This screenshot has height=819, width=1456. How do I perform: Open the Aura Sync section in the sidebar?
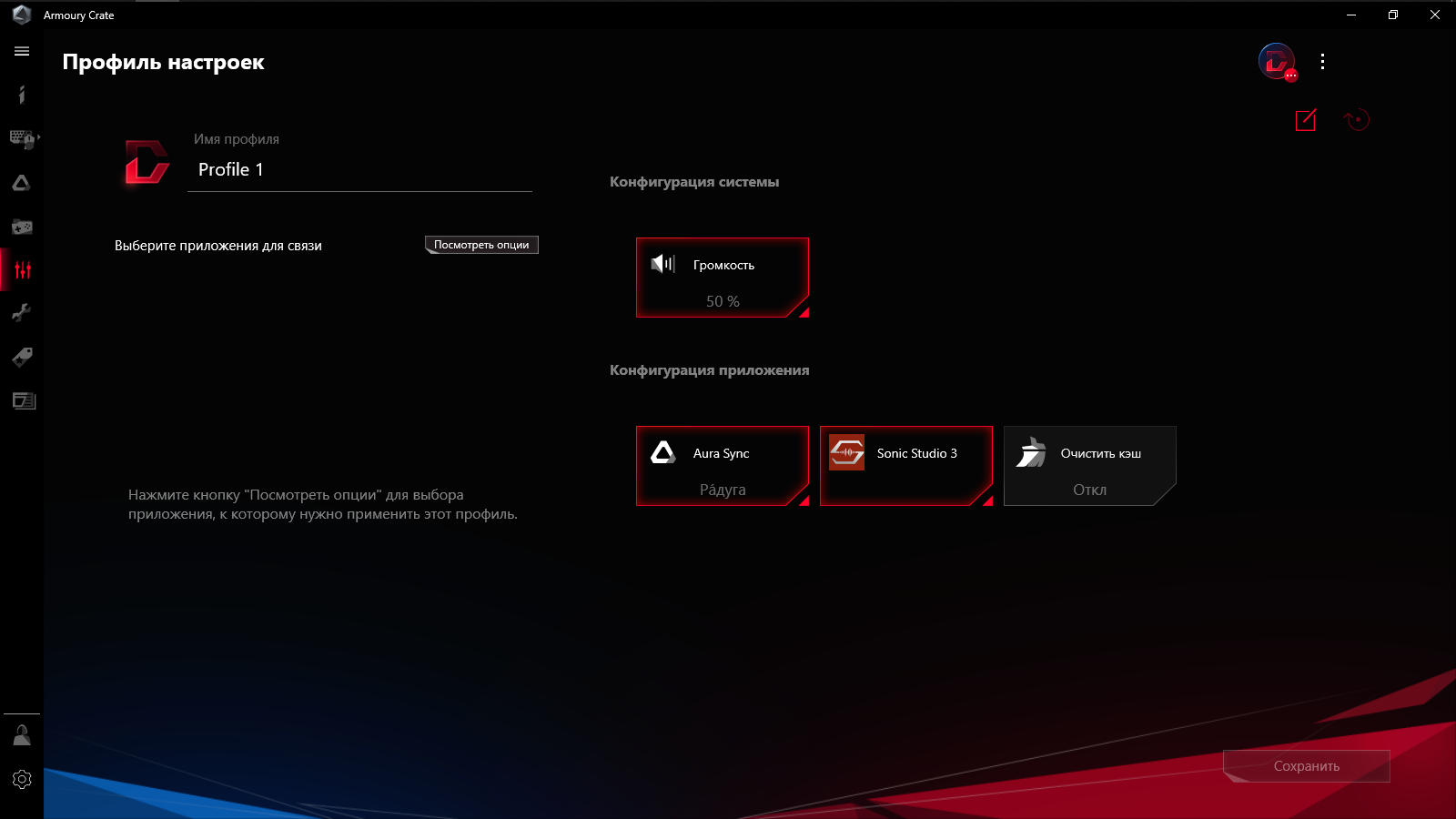tap(22, 182)
